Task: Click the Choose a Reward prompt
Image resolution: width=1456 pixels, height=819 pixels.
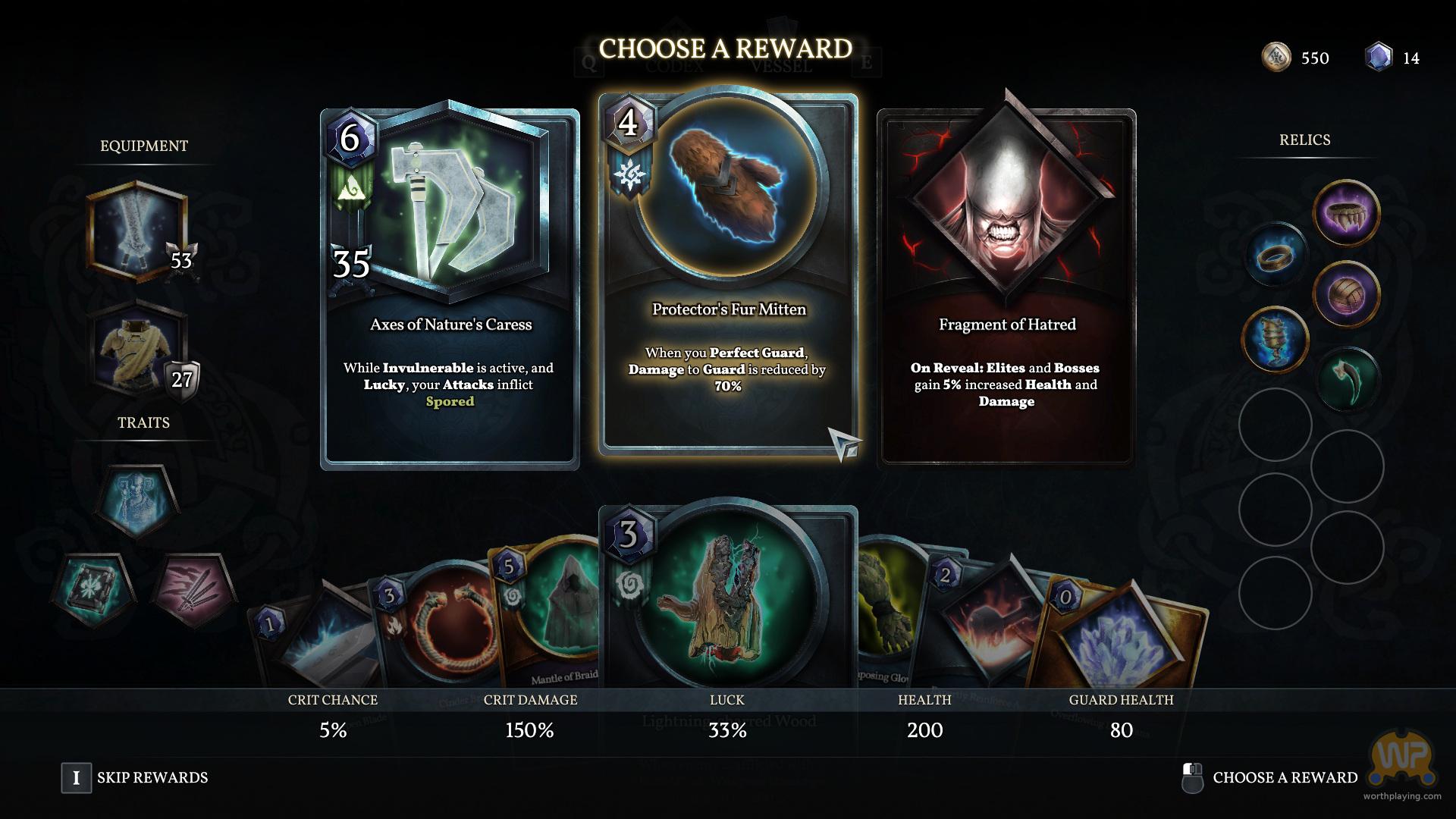Action: pos(1269,777)
